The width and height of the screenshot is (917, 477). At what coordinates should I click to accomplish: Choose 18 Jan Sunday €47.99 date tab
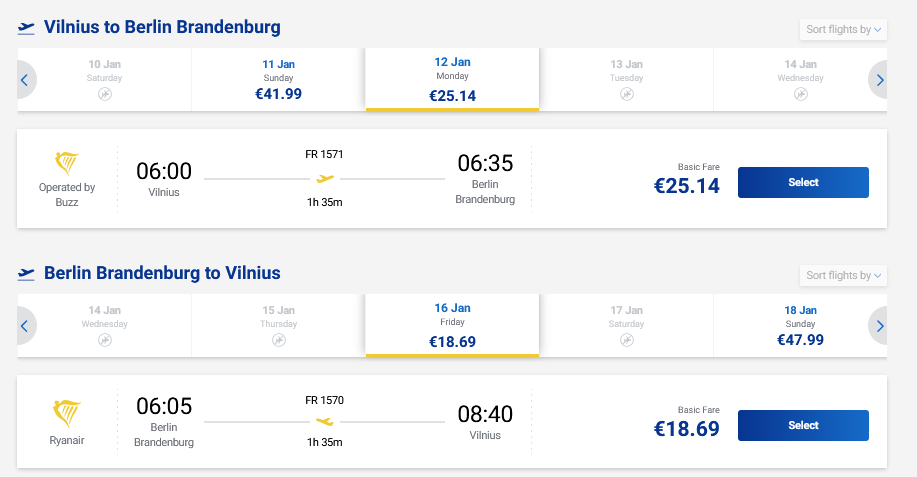[800, 326]
